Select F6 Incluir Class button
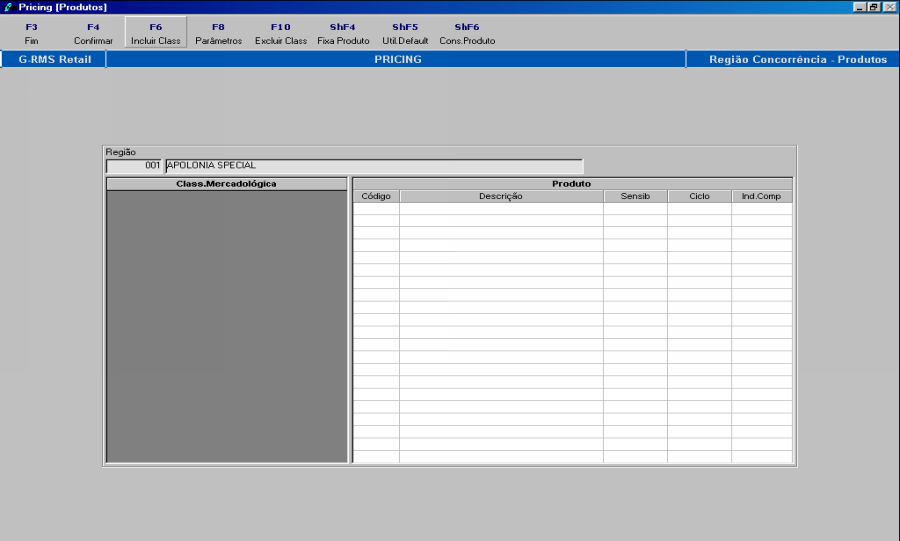 [x=156, y=33]
